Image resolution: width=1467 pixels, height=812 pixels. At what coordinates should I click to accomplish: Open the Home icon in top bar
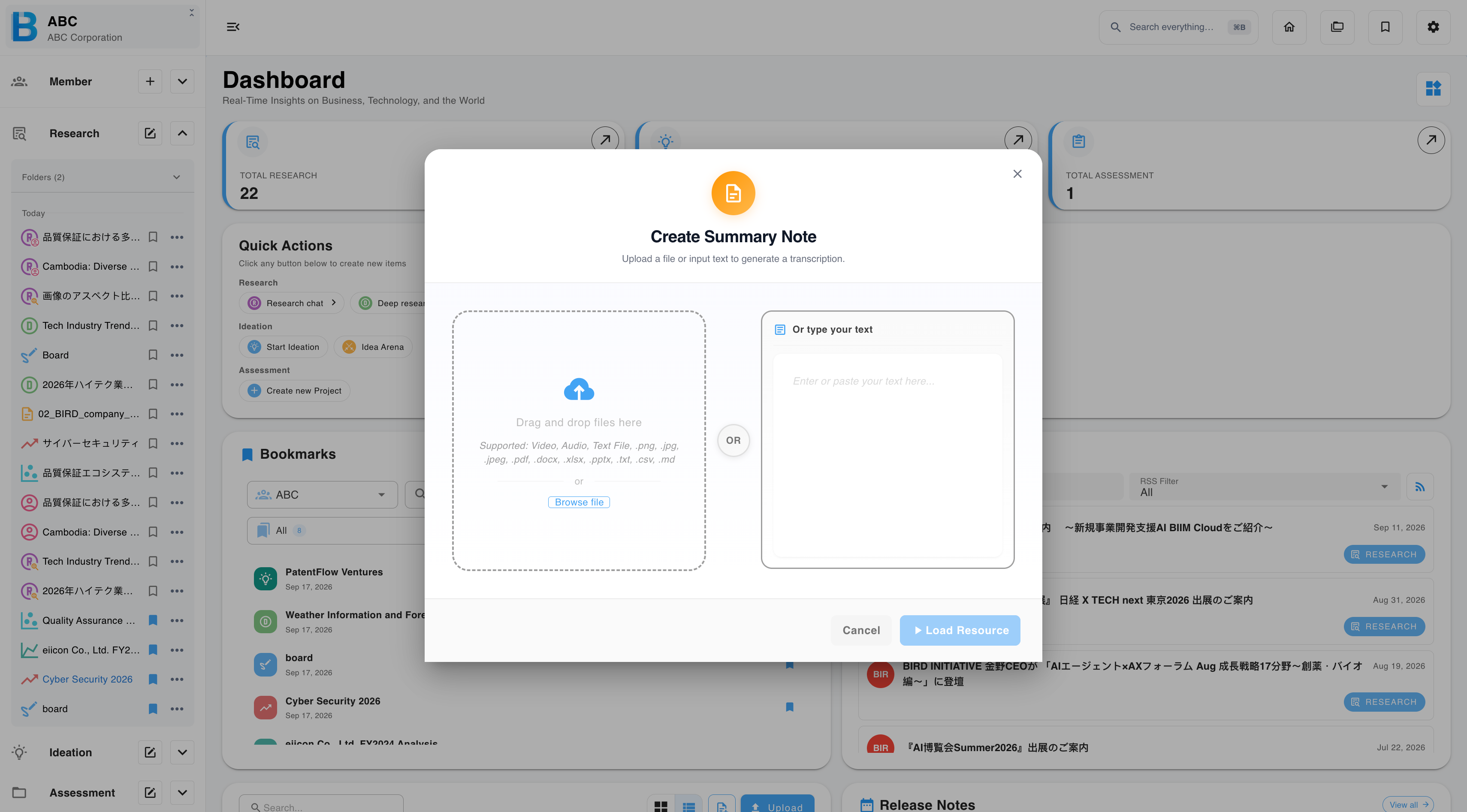[x=1289, y=27]
